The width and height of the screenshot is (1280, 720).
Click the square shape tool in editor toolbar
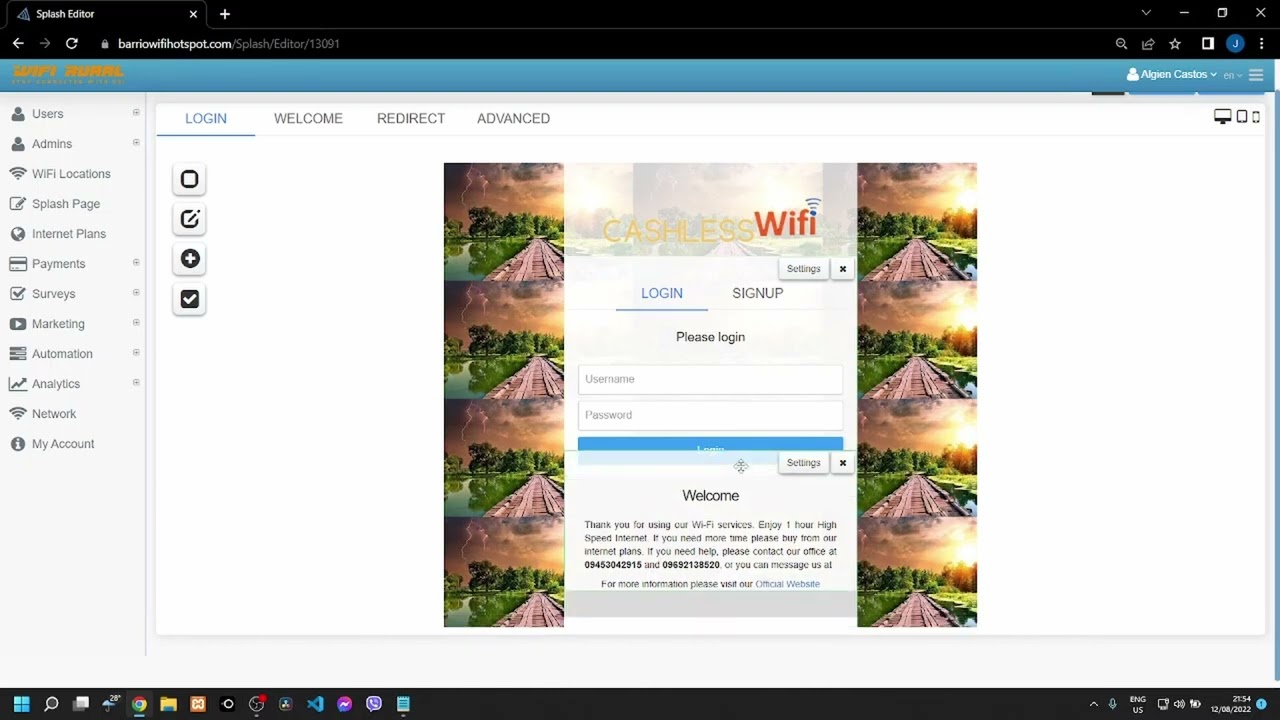(x=189, y=179)
